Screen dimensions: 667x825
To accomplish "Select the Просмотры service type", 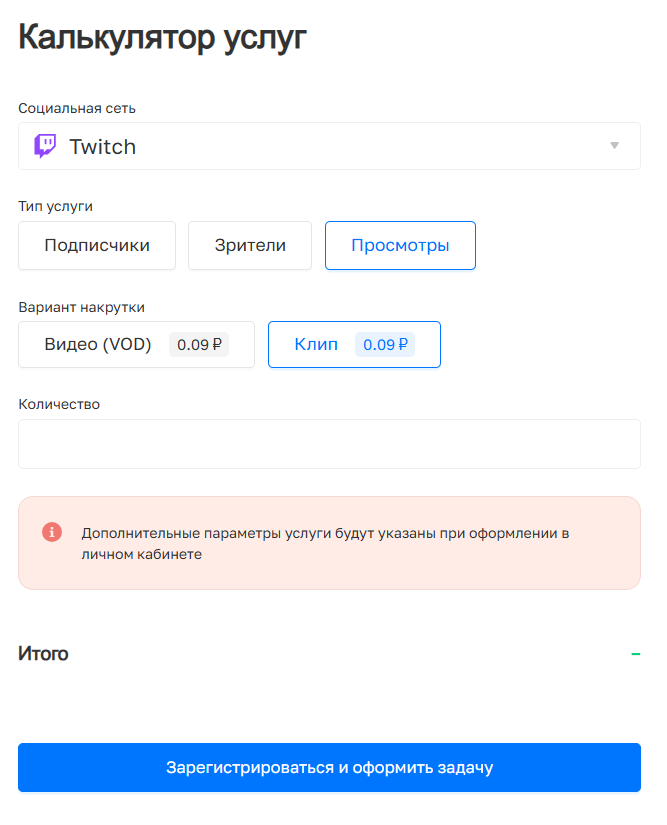I will pyautogui.click(x=400, y=246).
